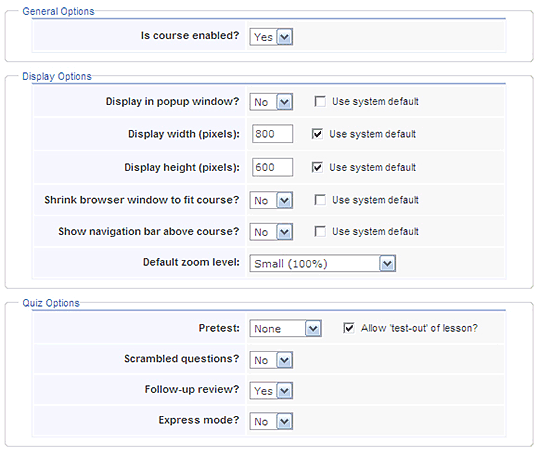This screenshot has height=456, width=540.
Task: Toggle the Allow 'test-out' of lesson checkbox
Action: (349, 328)
